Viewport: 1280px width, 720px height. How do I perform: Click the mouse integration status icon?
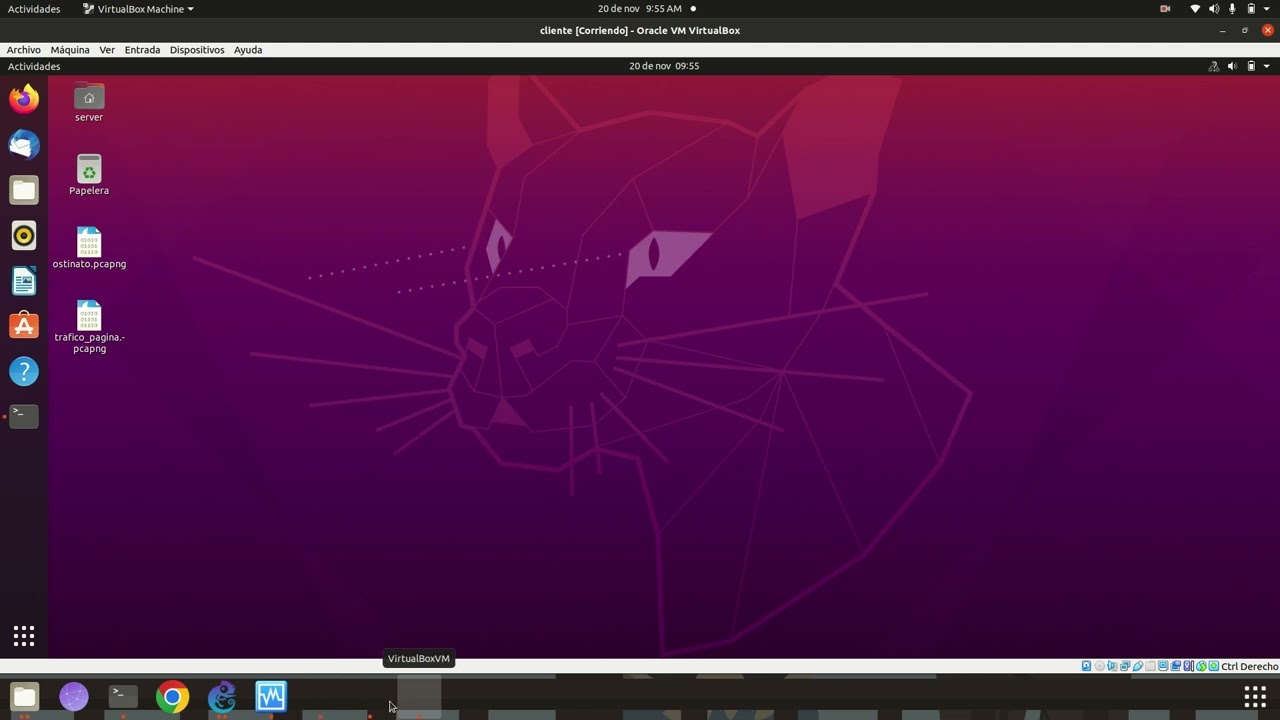pos(1201,666)
